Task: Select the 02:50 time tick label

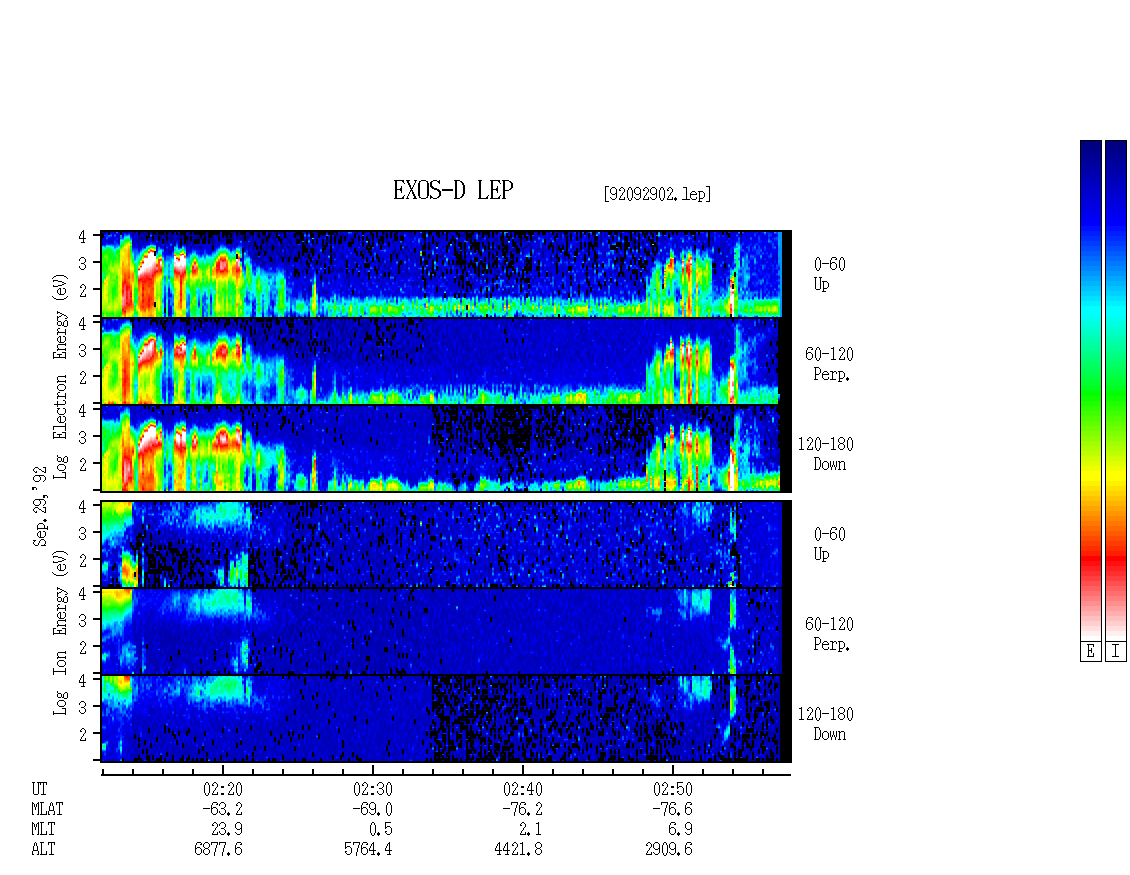Action: [x=672, y=789]
